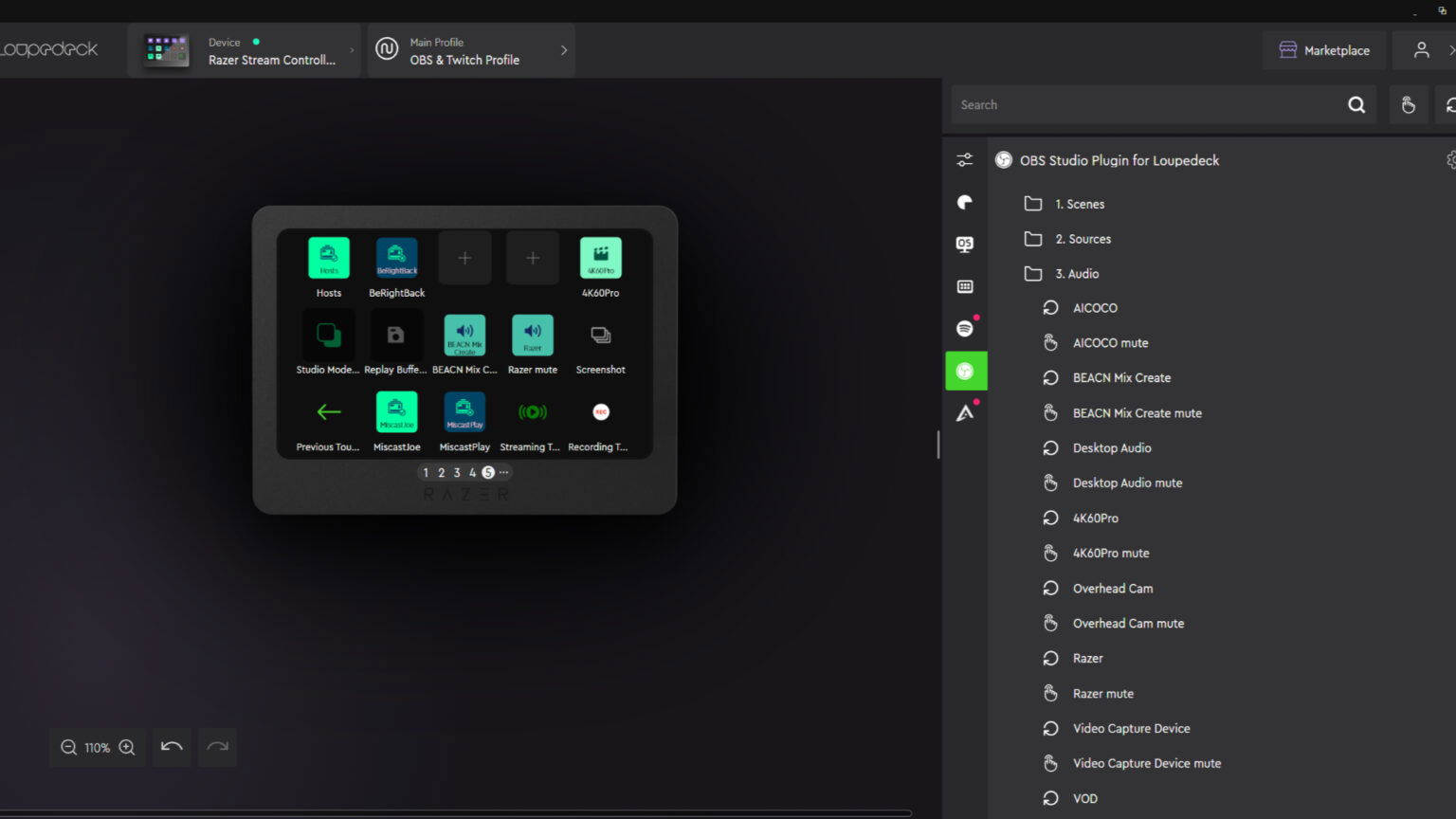The width and height of the screenshot is (1456, 819).
Task: Click the Screenshot button on device
Action: [600, 336]
